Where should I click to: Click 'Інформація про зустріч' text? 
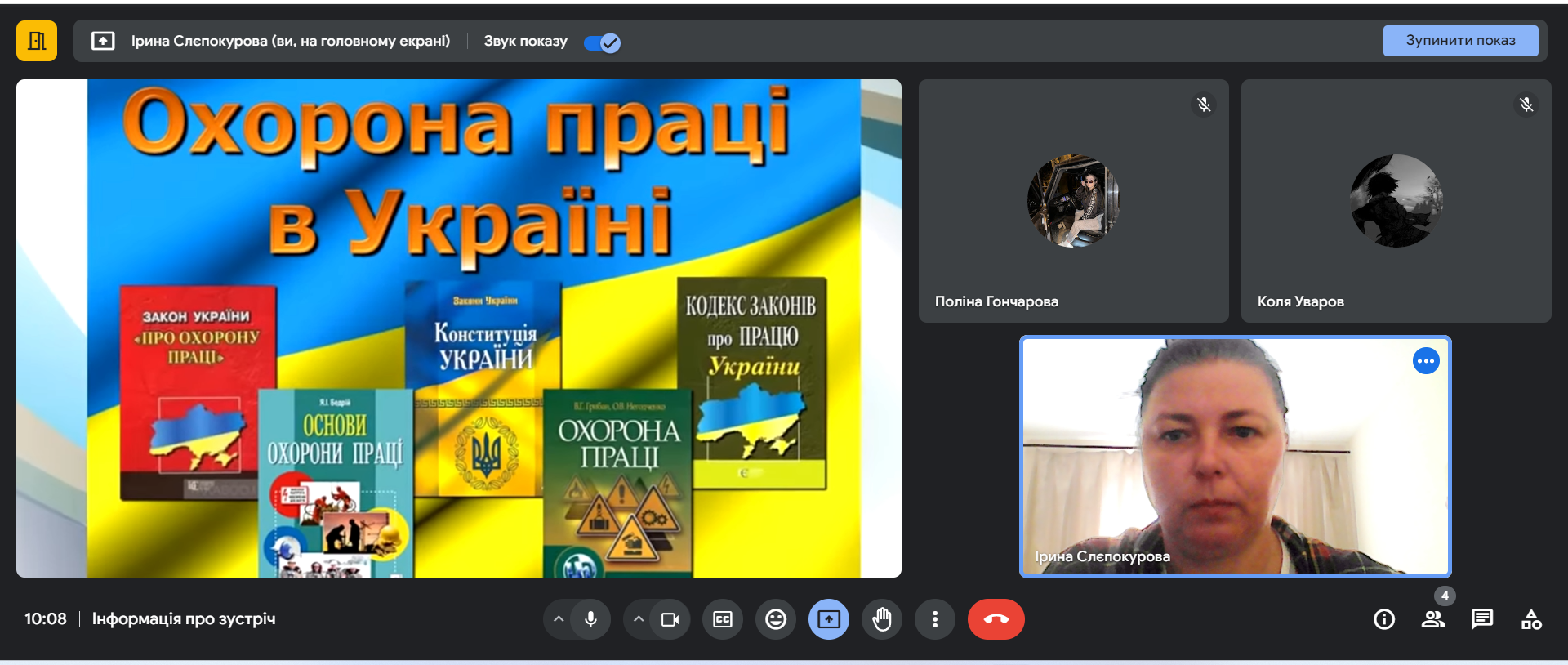pyautogui.click(x=184, y=619)
